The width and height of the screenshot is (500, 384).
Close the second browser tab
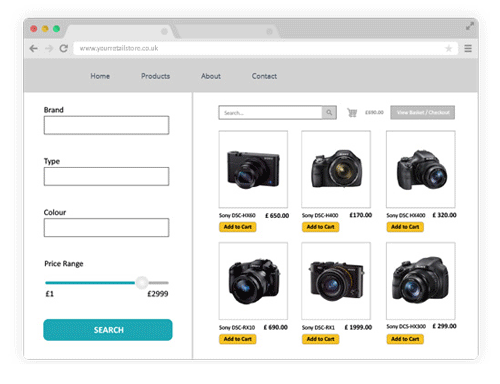(269, 31)
